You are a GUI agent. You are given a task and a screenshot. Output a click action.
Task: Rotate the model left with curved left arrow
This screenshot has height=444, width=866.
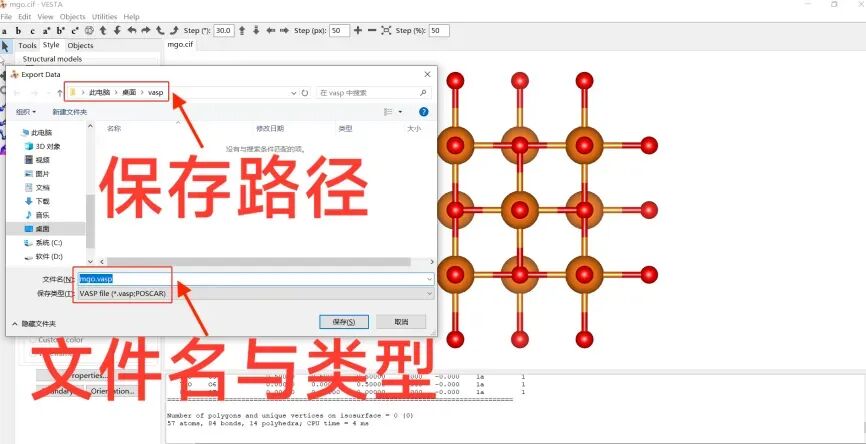pyautogui.click(x=131, y=31)
